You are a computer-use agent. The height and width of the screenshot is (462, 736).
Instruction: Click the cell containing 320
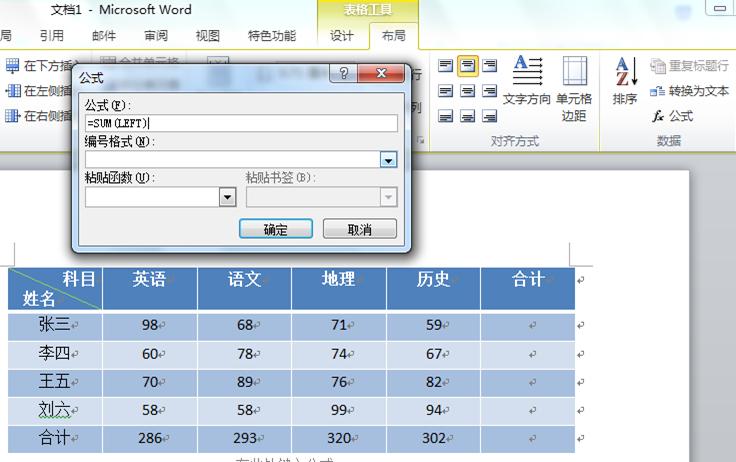pyautogui.click(x=339, y=439)
